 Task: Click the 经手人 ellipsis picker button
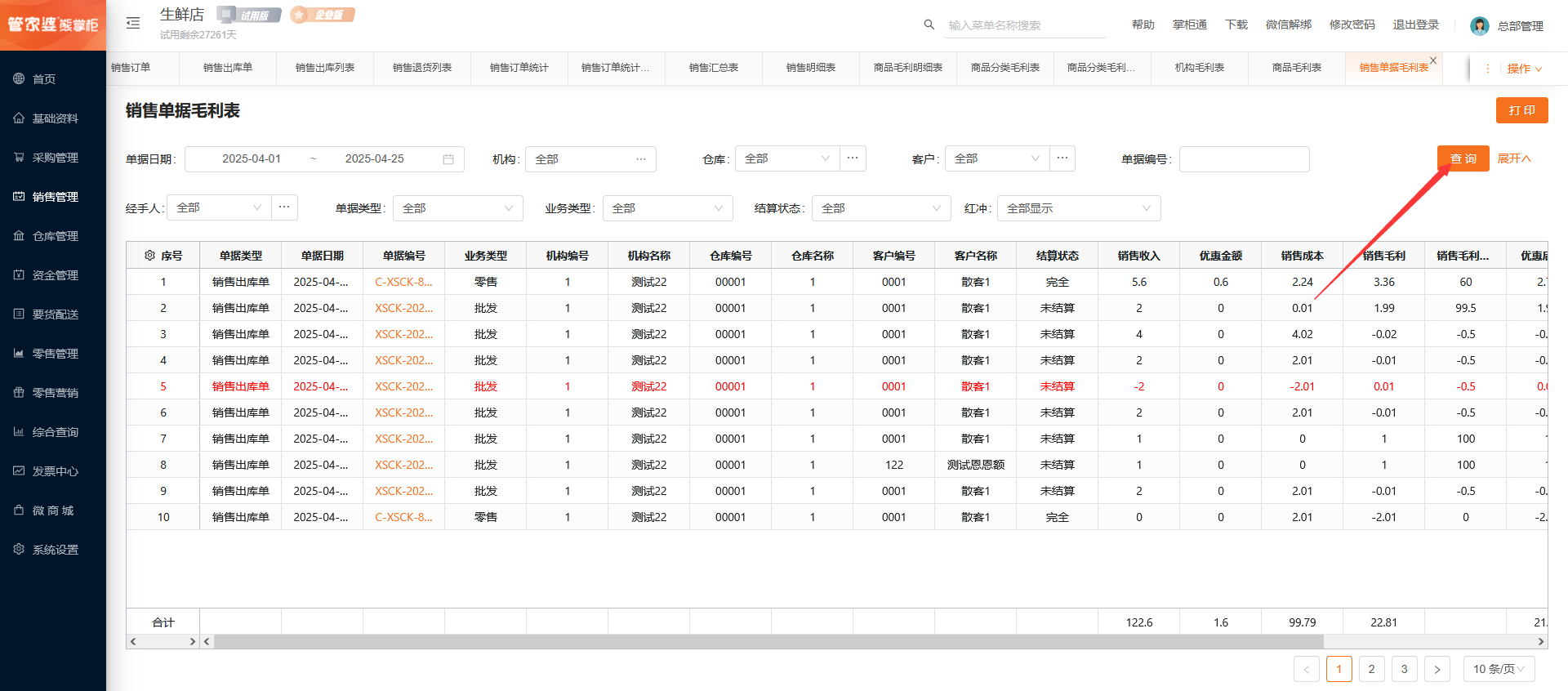[284, 207]
